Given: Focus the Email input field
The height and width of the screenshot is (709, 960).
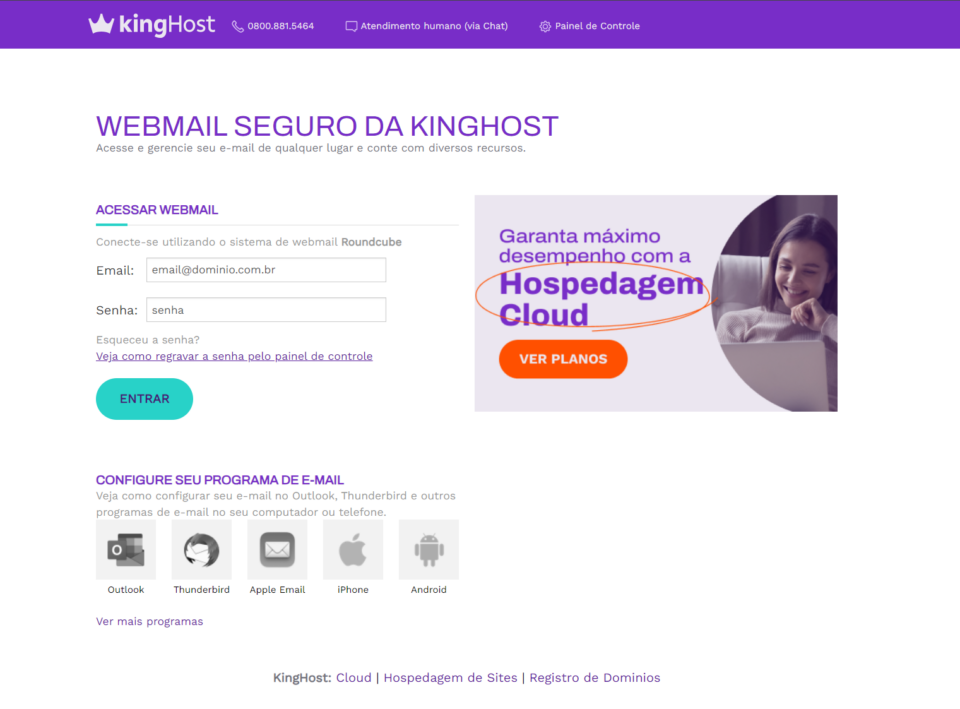Looking at the screenshot, I should 266,270.
